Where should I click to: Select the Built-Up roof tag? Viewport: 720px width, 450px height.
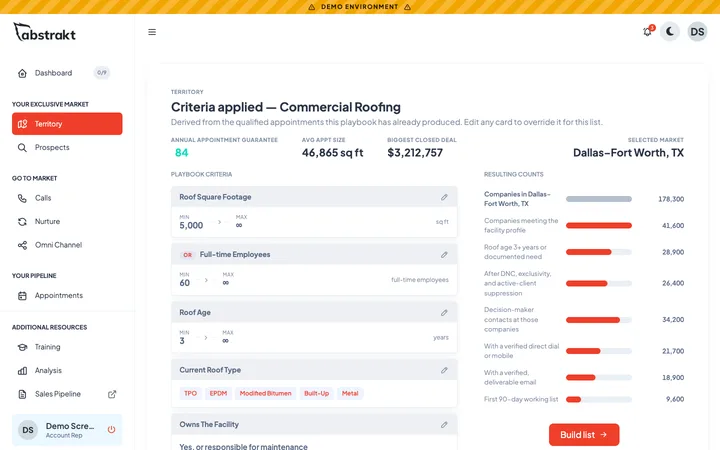[316, 394]
